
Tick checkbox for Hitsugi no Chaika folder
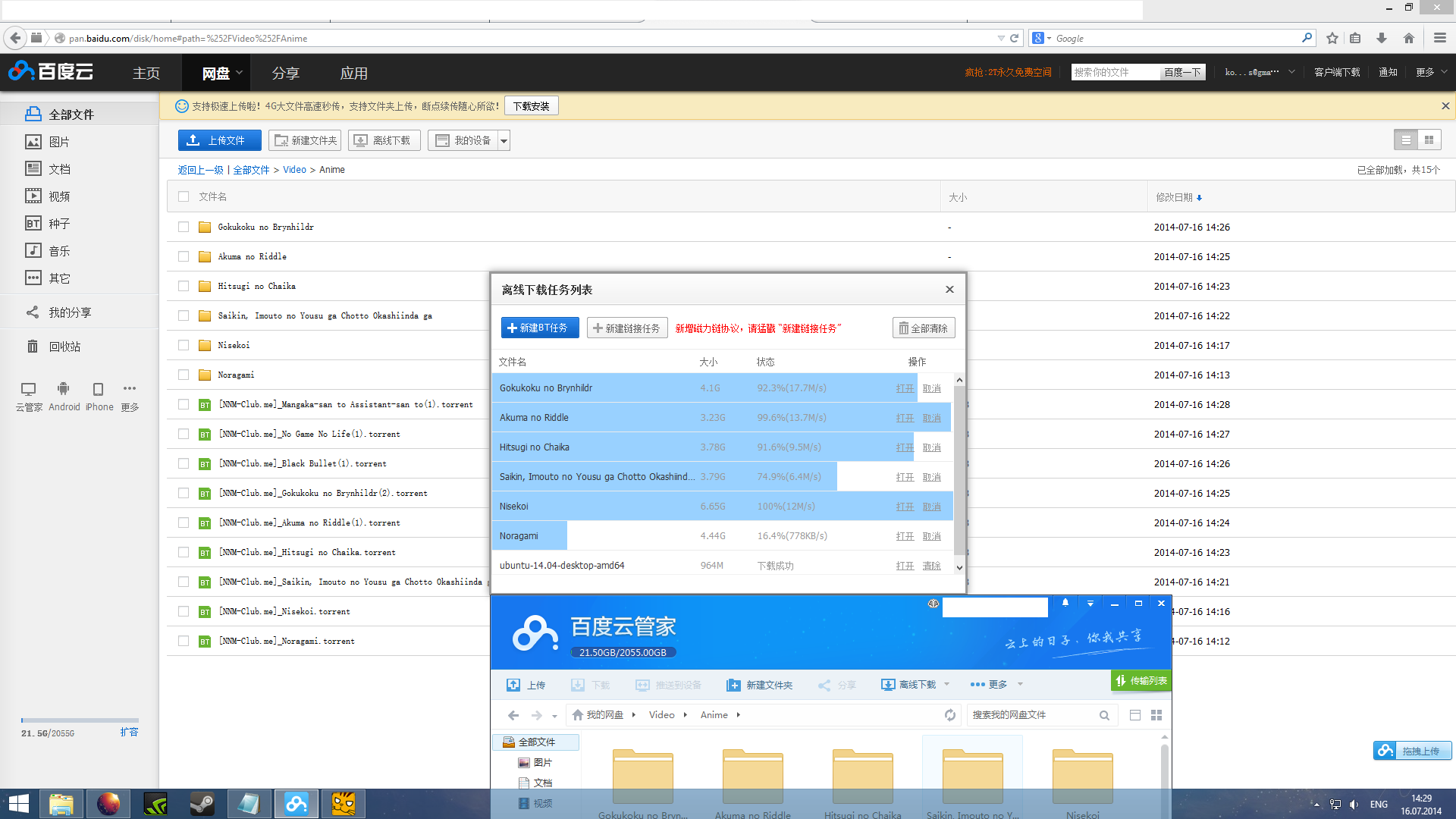[x=184, y=286]
